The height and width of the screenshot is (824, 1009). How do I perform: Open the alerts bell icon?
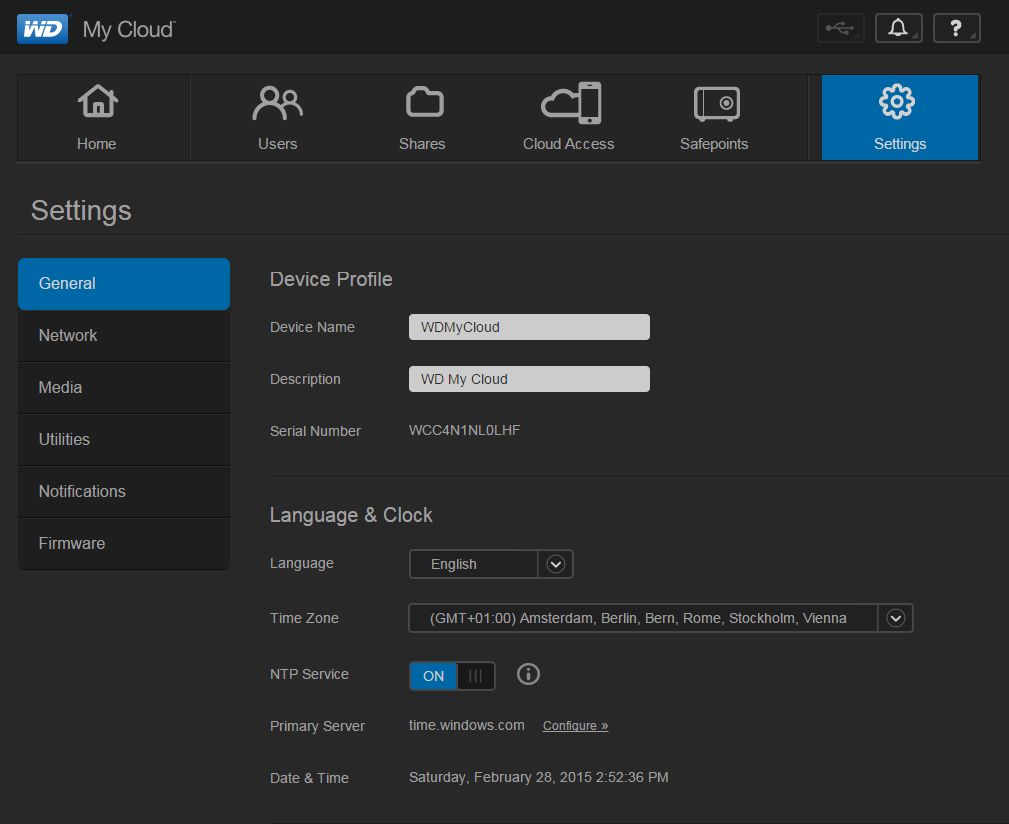(x=898, y=28)
